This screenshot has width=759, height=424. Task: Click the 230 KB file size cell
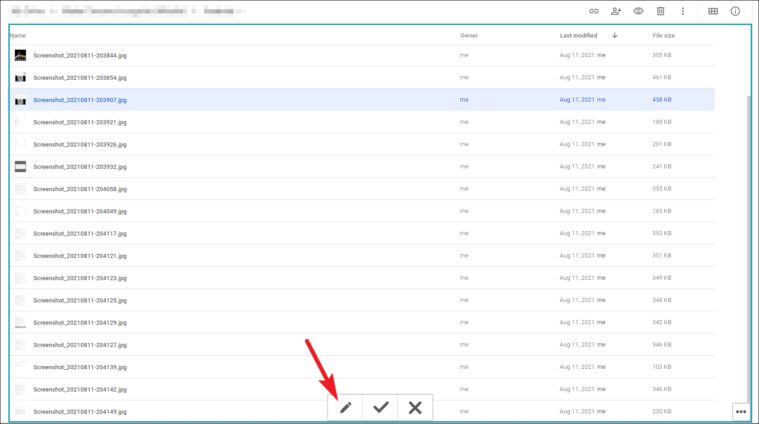662,411
